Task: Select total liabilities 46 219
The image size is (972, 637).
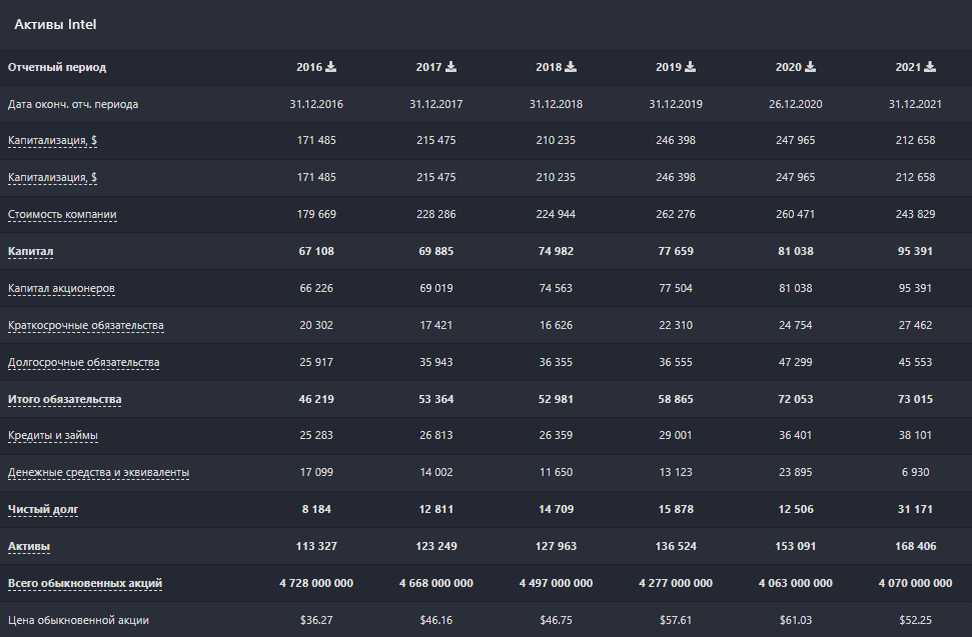Action: (316, 400)
